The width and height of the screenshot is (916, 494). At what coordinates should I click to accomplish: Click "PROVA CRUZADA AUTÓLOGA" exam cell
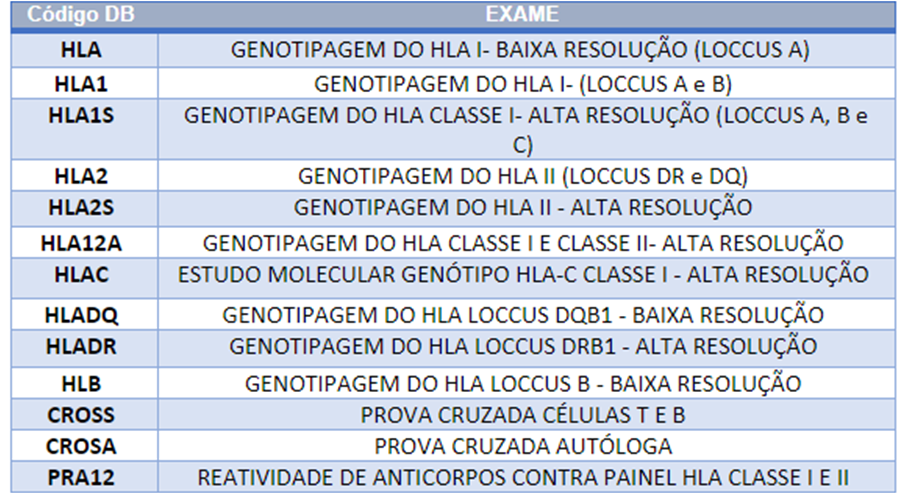(x=522, y=445)
